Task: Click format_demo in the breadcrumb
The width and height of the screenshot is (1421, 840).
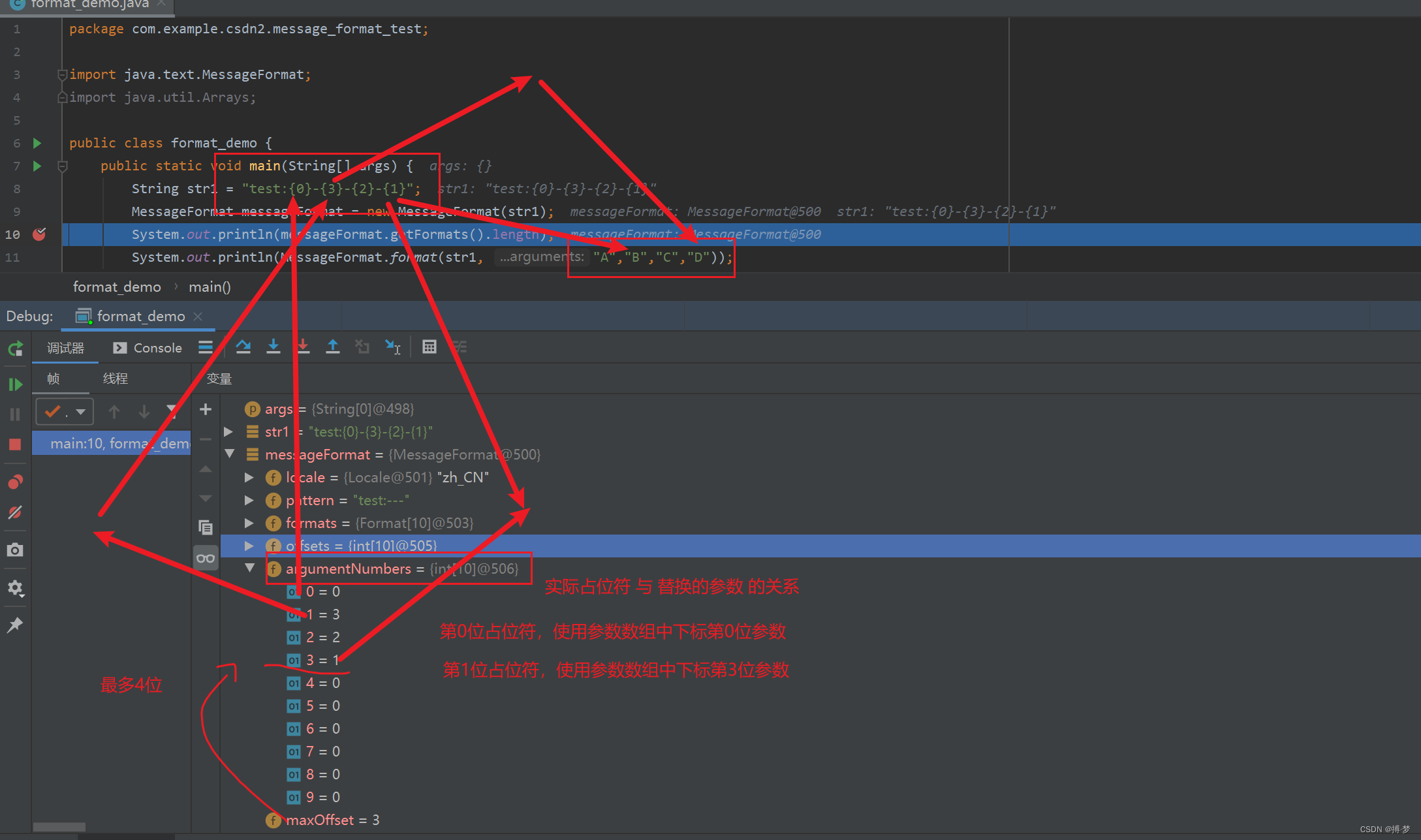Action: 117,287
